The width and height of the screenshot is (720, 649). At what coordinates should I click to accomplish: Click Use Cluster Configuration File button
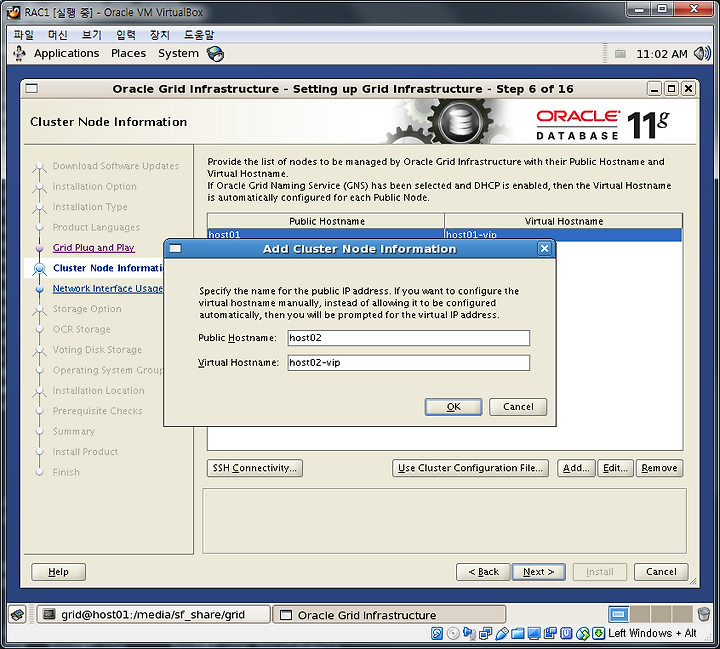(470, 468)
